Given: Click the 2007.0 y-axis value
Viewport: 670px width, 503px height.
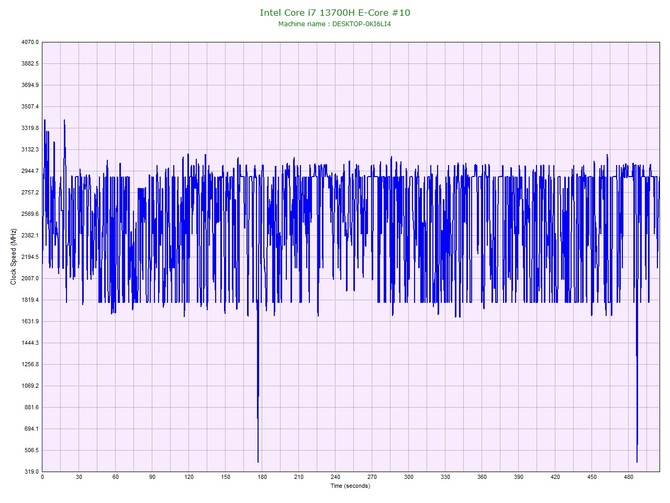Looking at the screenshot, I should [30, 279].
